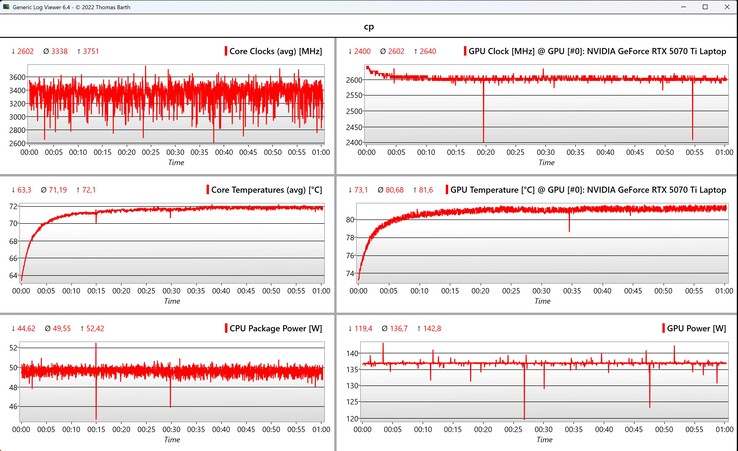Click the 3338 average value of Core Clocks

click(x=59, y=51)
